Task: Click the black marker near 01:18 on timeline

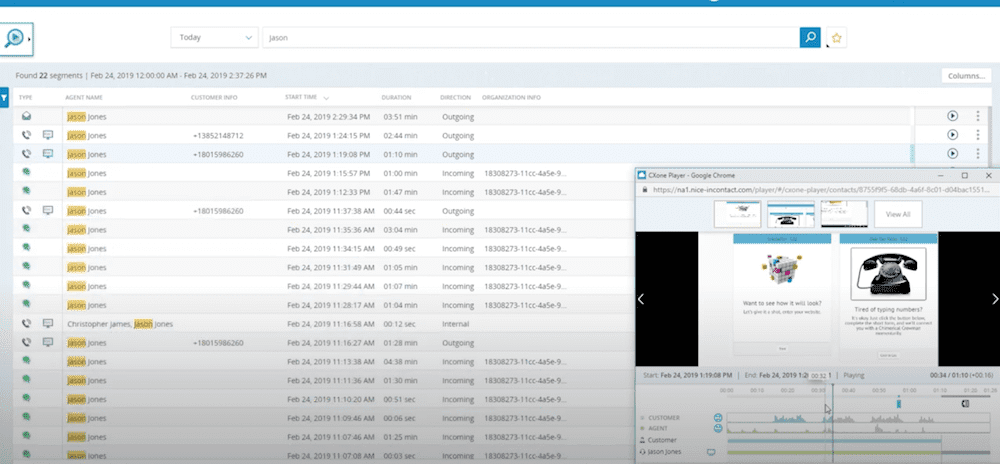Action: pos(965,403)
